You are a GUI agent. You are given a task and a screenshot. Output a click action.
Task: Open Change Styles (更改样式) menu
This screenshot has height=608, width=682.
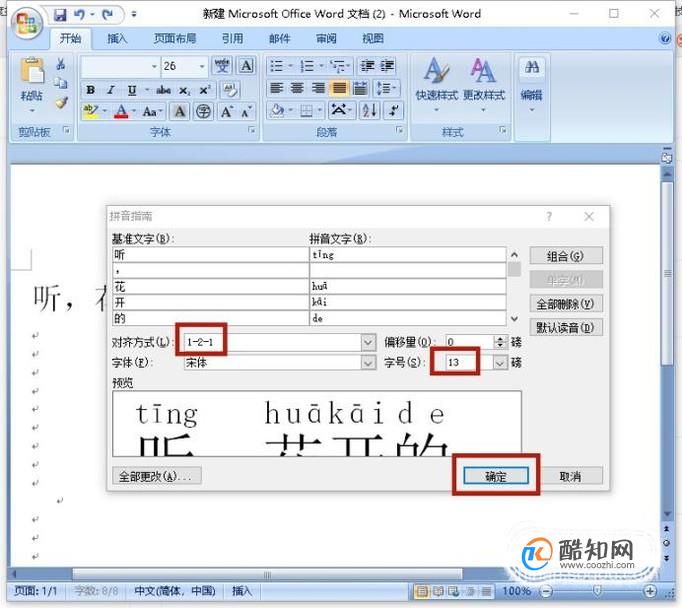tap(484, 83)
